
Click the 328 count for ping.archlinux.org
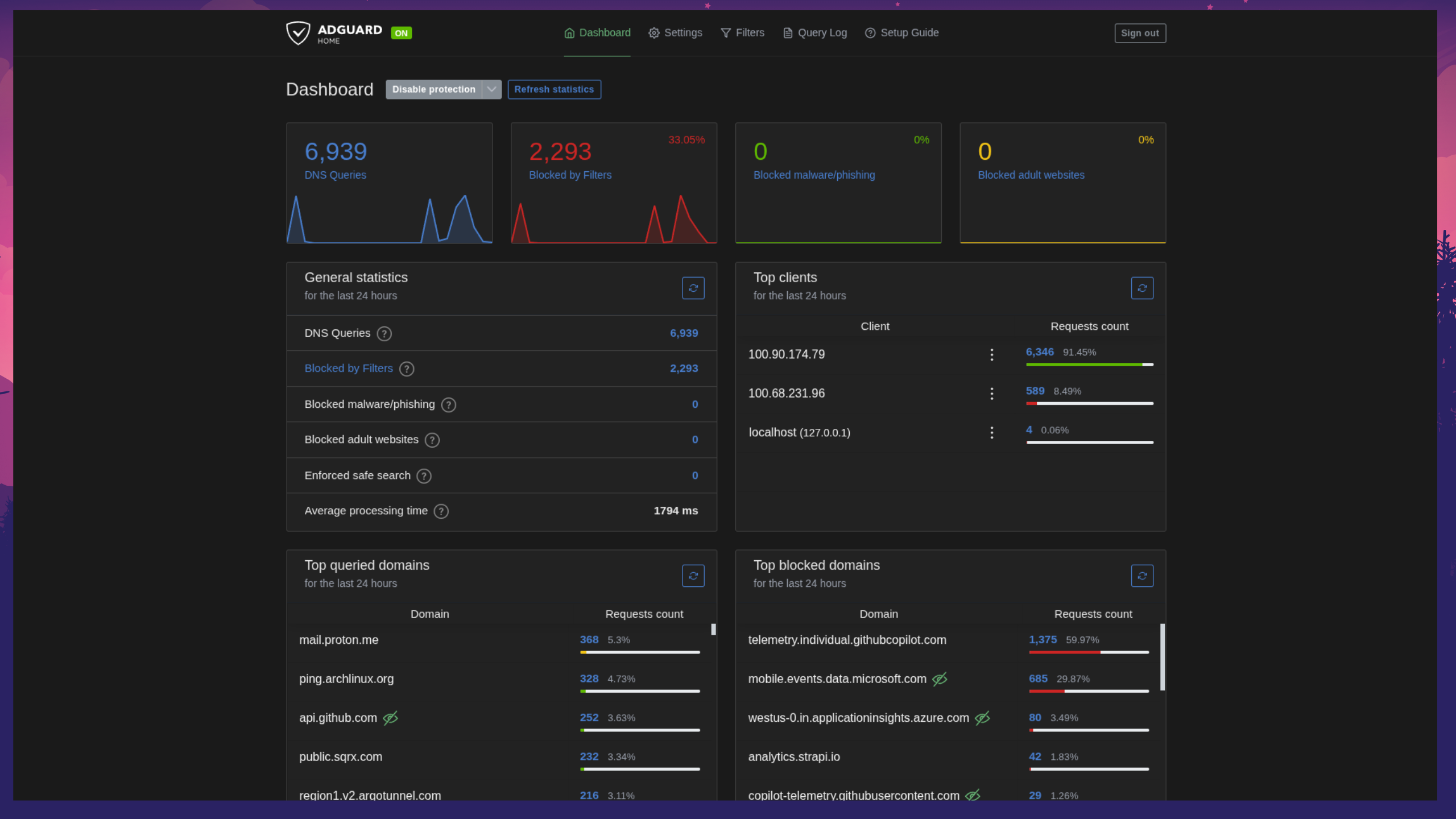pyautogui.click(x=589, y=679)
